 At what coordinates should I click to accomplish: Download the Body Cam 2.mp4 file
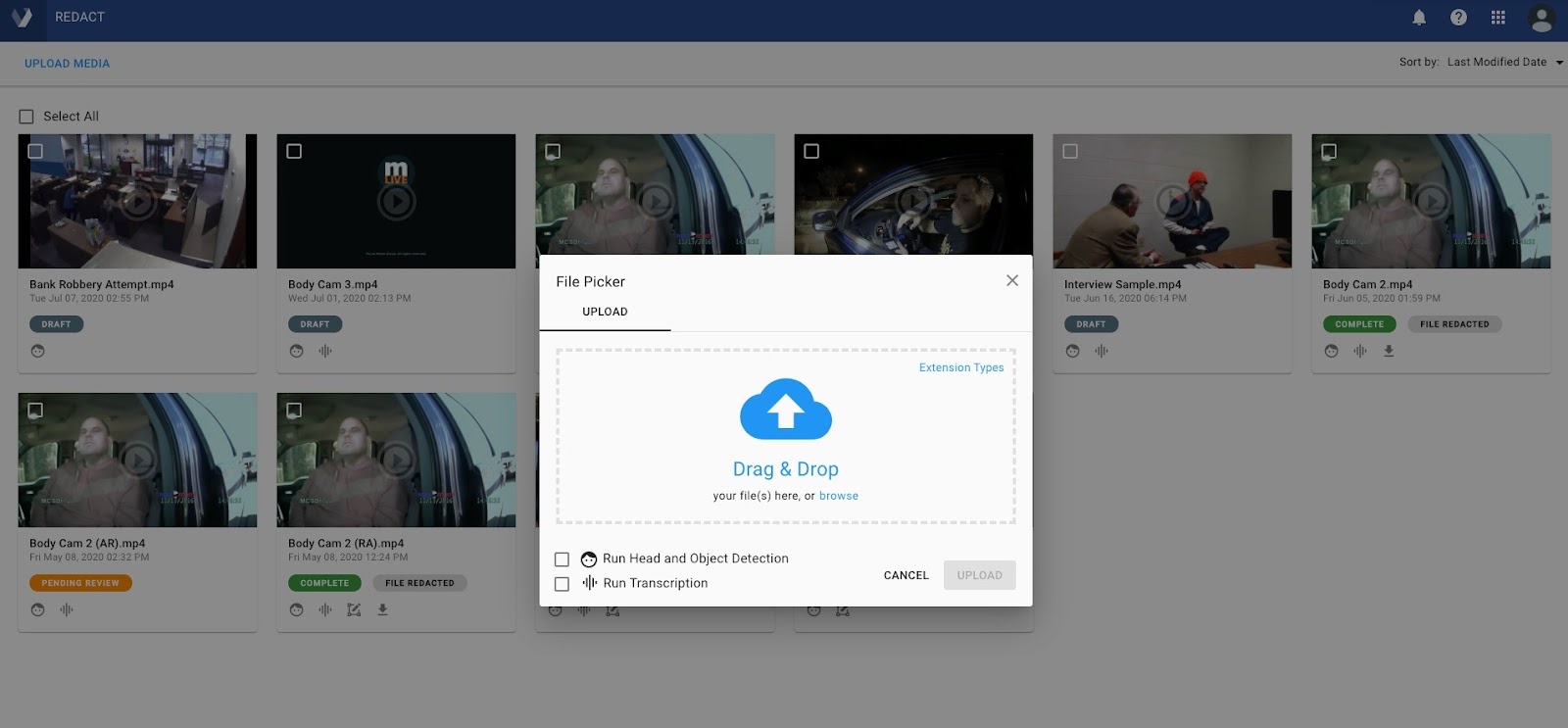1389,351
